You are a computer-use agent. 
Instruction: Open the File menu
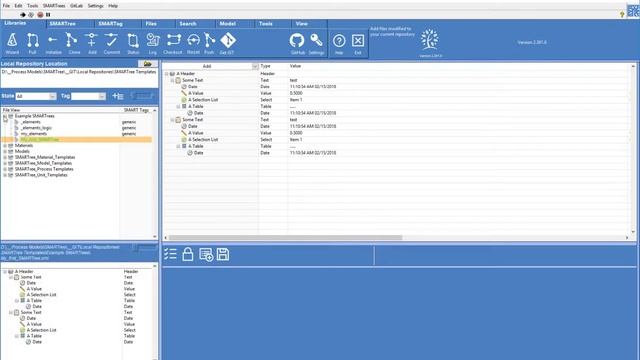[x=6, y=6]
